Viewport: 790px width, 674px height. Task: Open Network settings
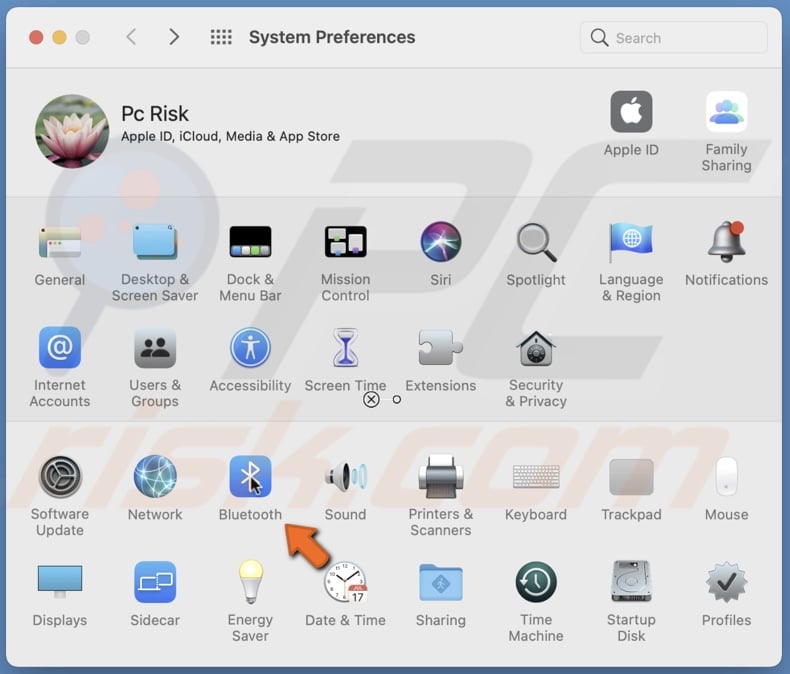point(155,478)
